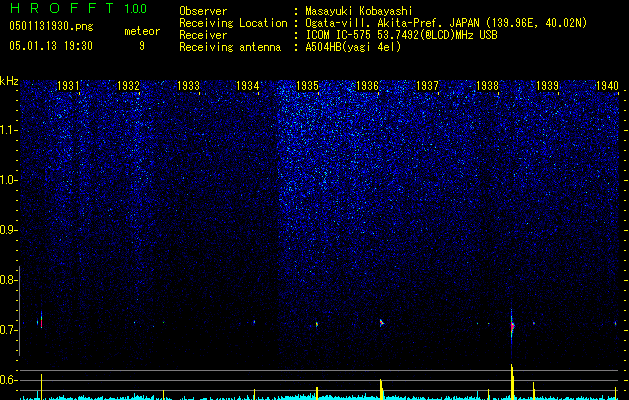Click the 1935 time marker
The width and height of the screenshot is (629, 400).
pyautogui.click(x=307, y=85)
